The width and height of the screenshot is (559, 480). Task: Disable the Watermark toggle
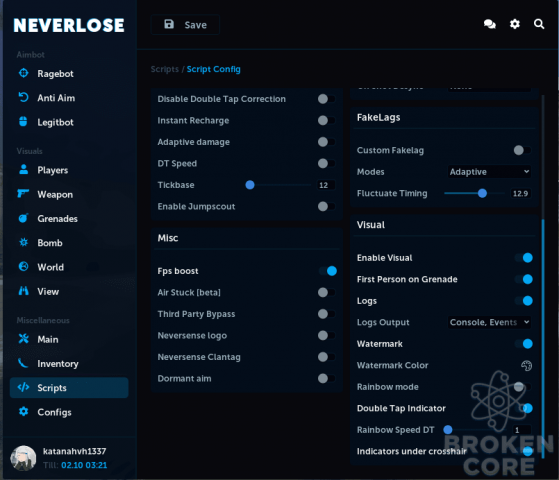click(x=523, y=343)
